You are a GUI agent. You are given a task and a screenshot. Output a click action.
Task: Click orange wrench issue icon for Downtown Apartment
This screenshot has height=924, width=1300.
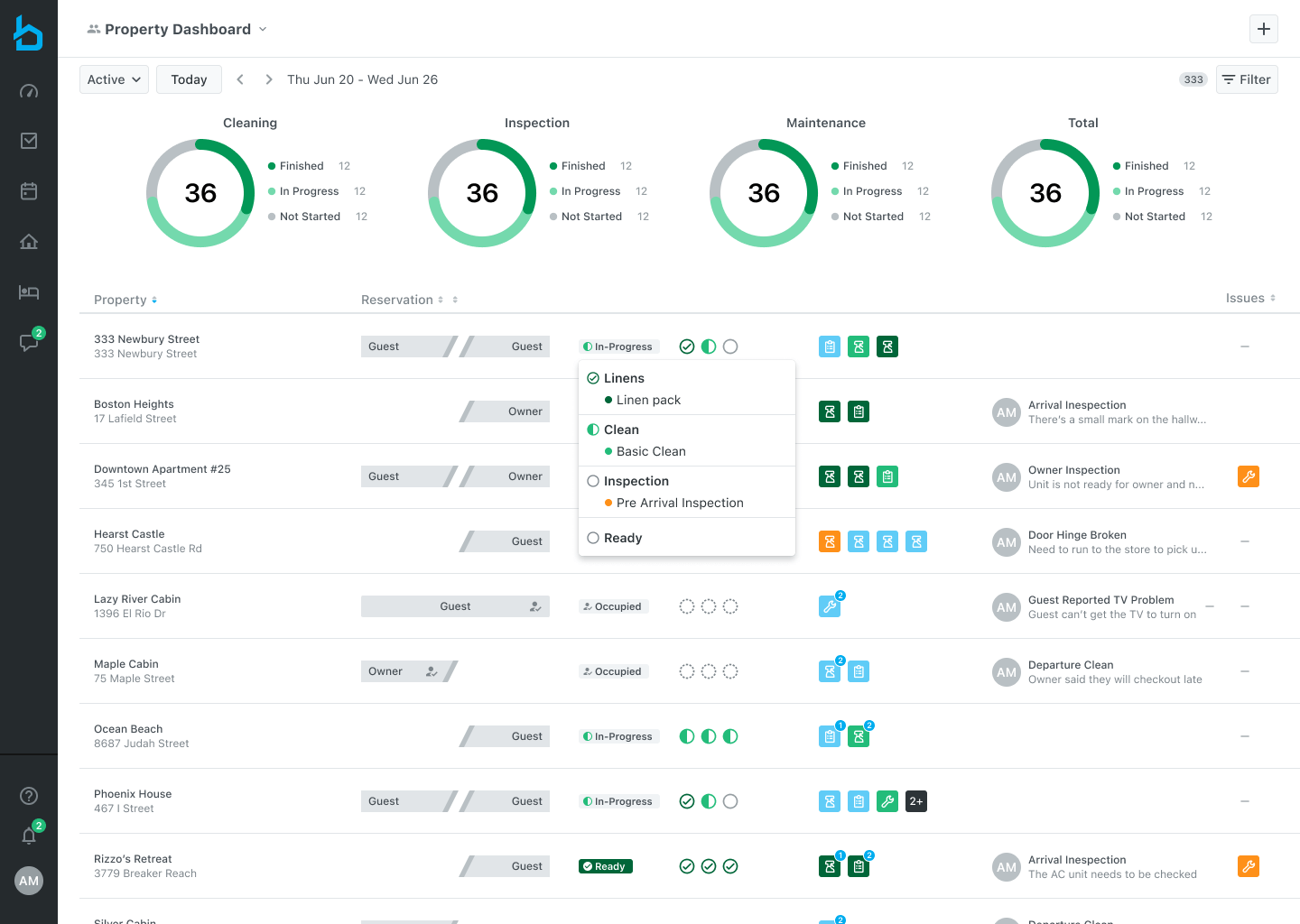1249,476
